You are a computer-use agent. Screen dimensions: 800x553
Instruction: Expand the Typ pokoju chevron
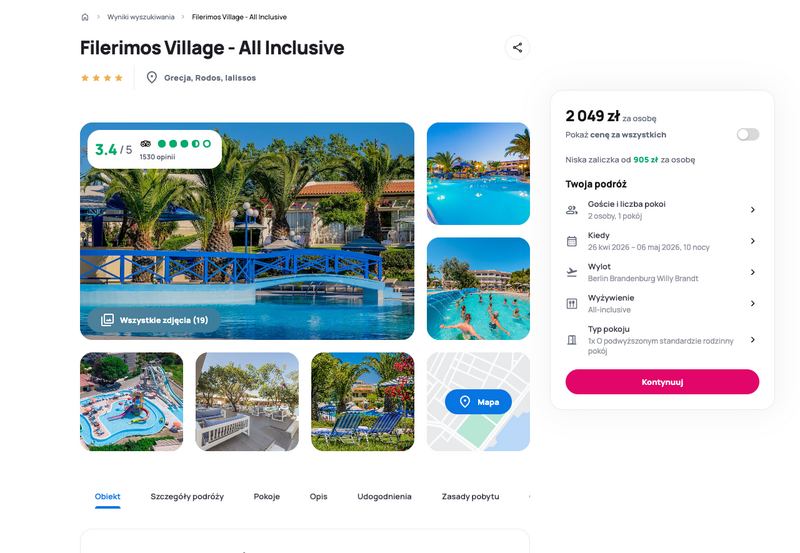[753, 340]
